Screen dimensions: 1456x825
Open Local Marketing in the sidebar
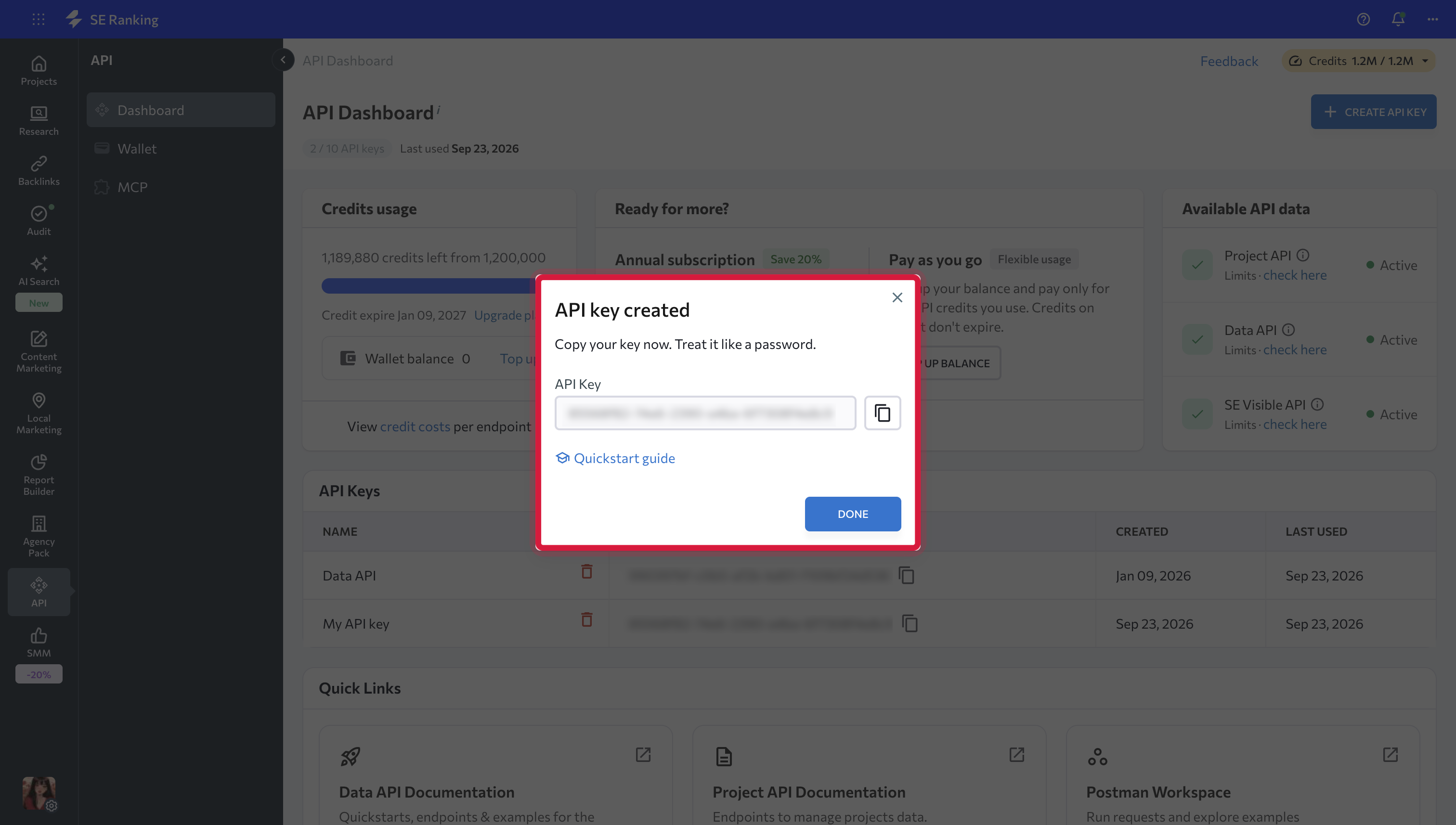point(39,413)
